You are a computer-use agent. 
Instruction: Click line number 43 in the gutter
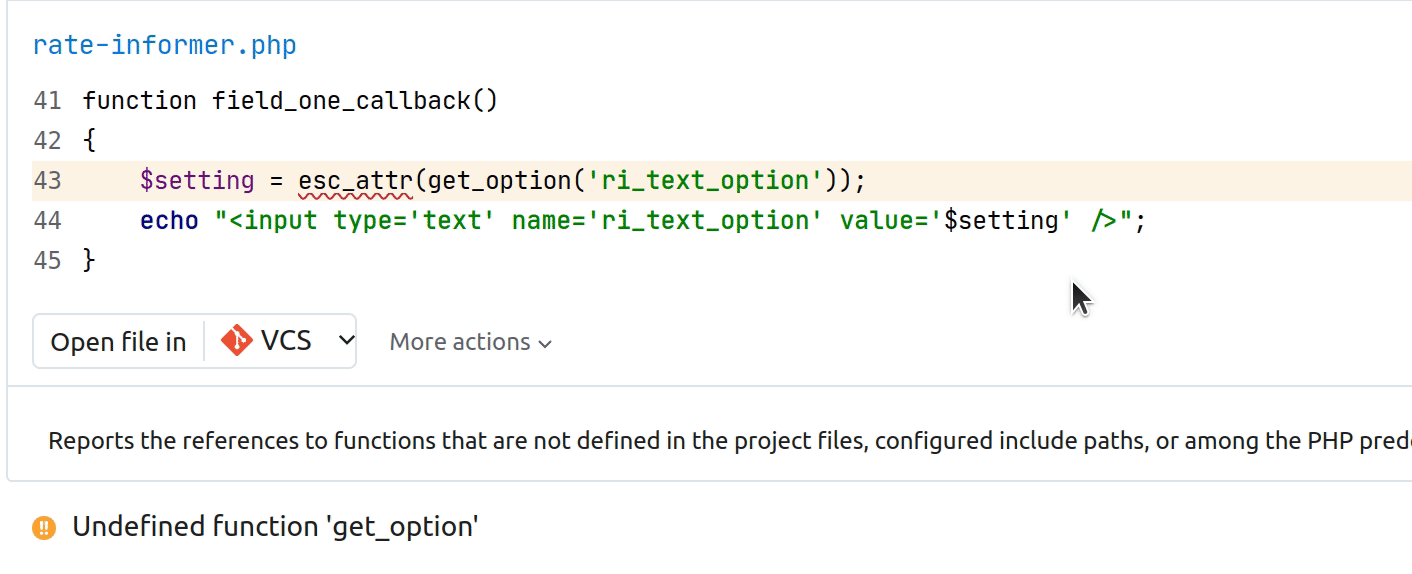click(47, 181)
